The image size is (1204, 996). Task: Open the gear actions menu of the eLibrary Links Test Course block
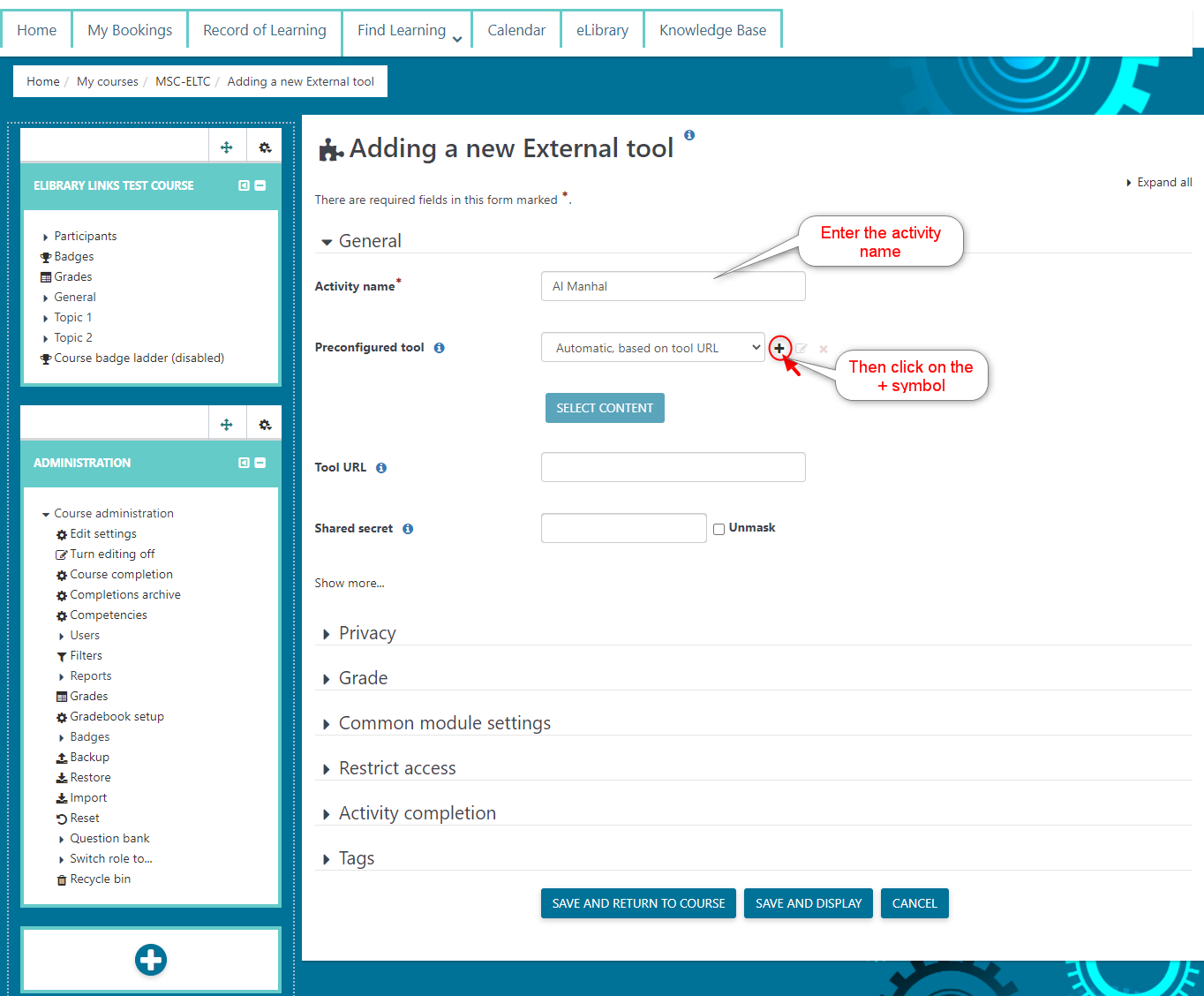pos(265,147)
